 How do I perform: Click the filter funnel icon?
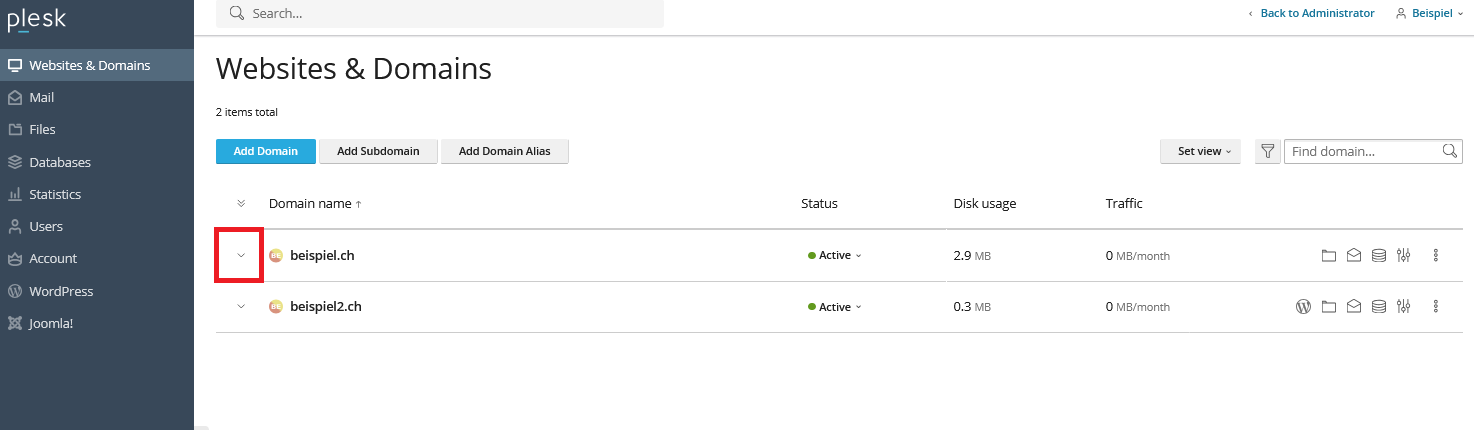[1267, 151]
